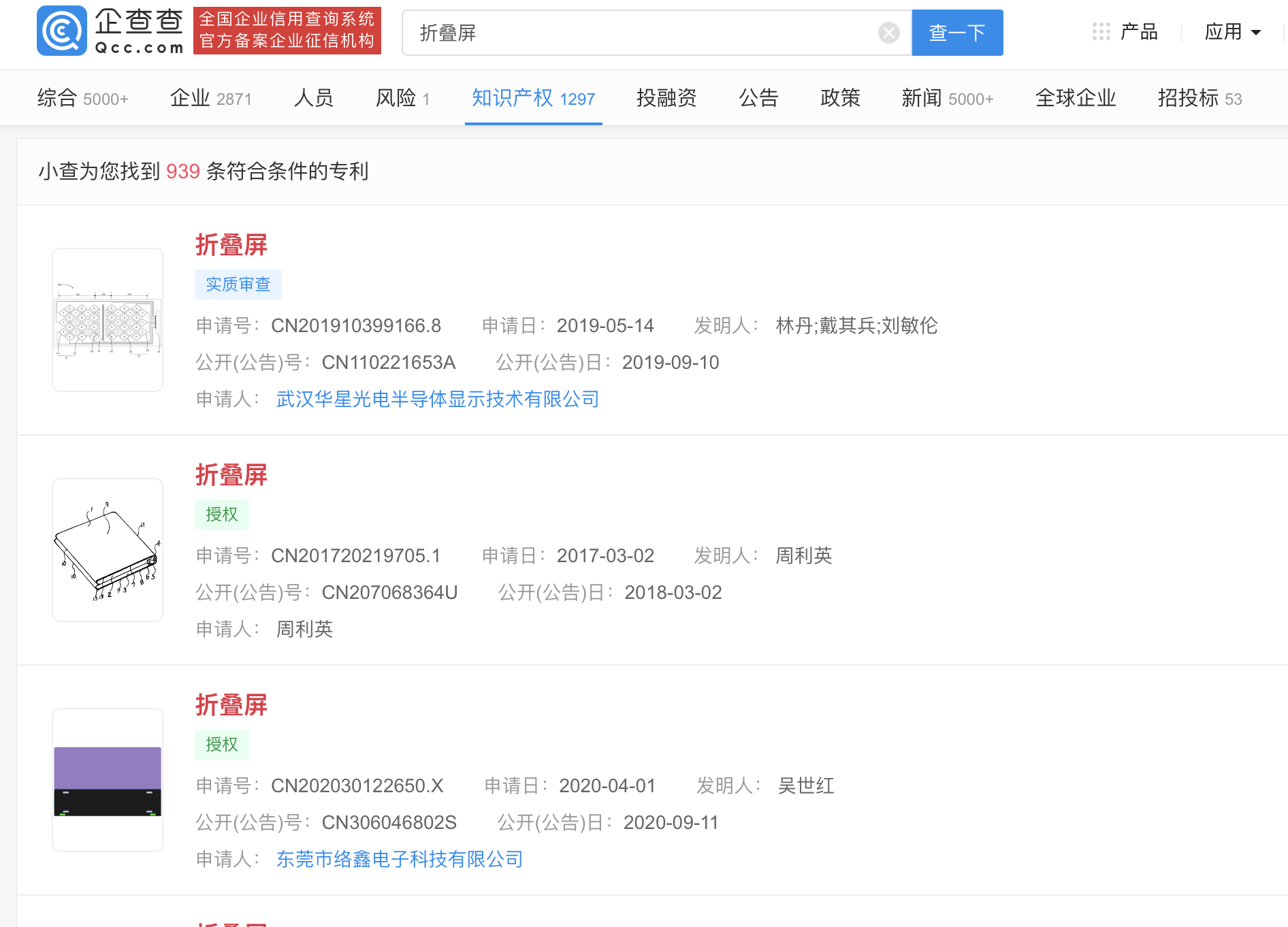This screenshot has height=927, width=1288.
Task: Click application date 2019-05-14
Action: (x=605, y=325)
